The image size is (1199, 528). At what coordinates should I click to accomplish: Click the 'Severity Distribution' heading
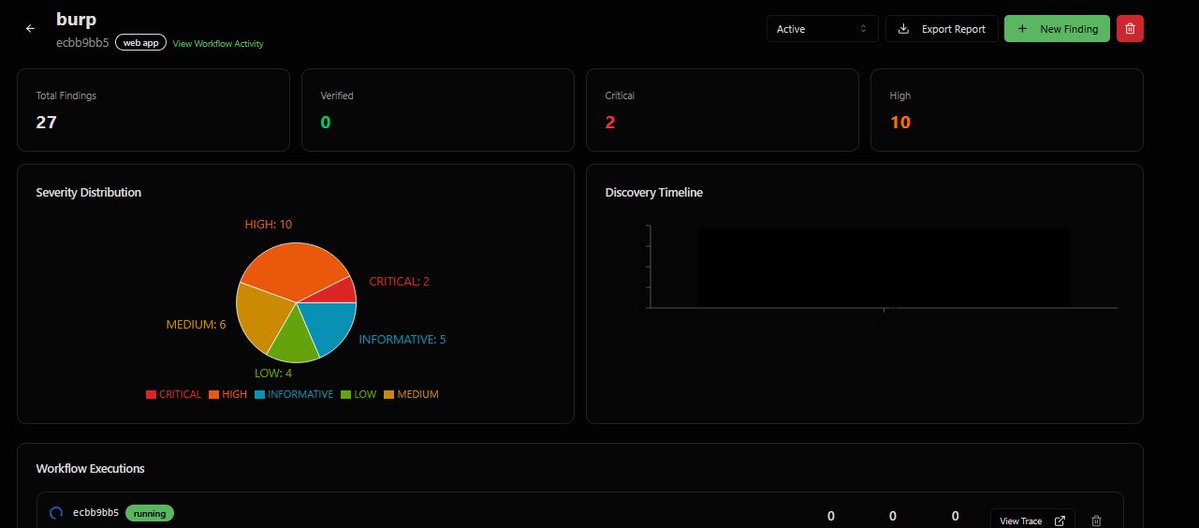[89, 192]
